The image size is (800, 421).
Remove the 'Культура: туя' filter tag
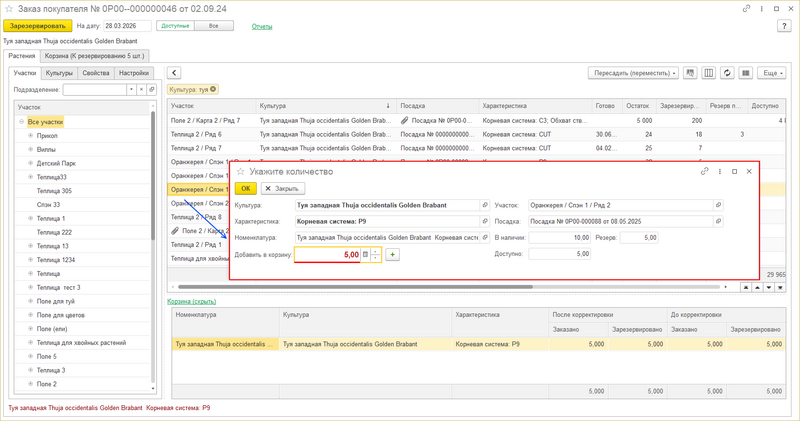pos(215,90)
